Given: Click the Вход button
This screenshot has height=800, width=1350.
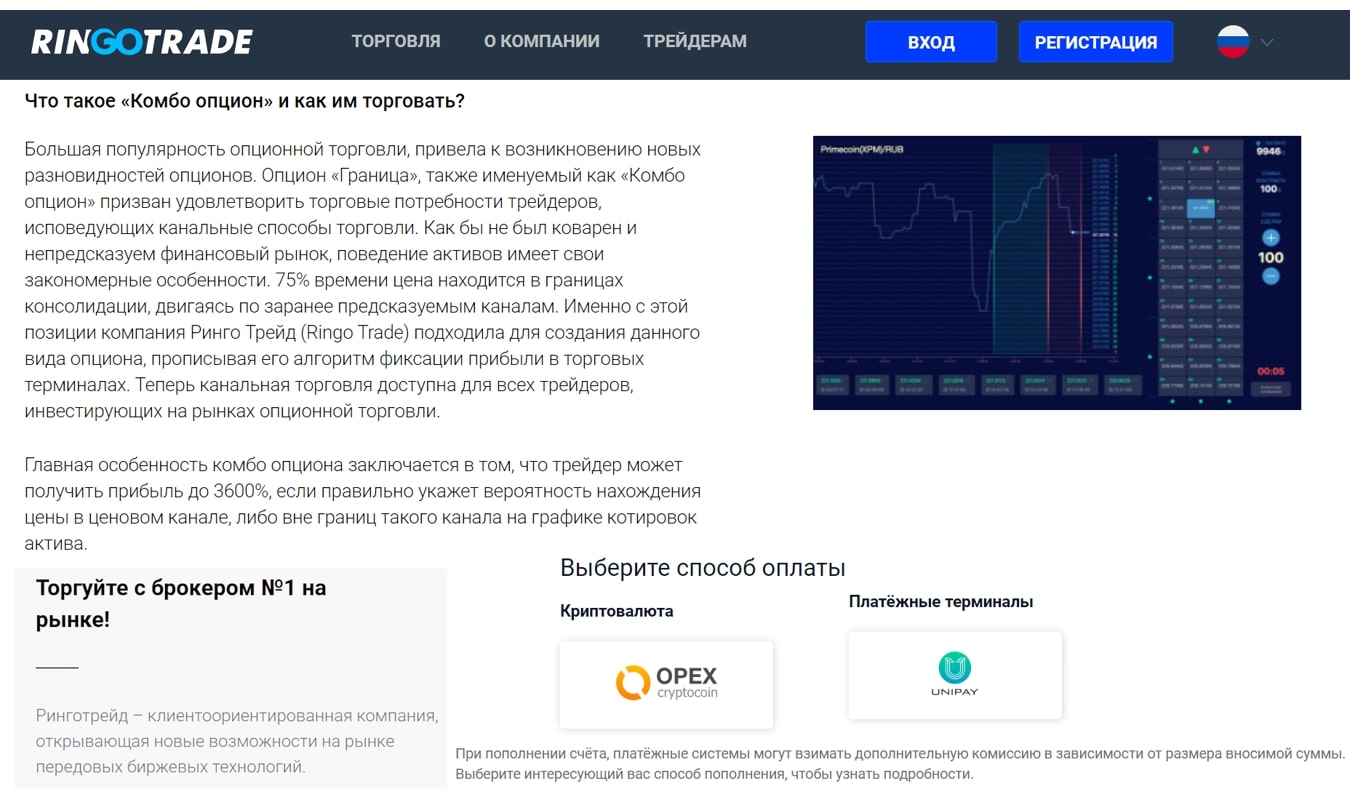Looking at the screenshot, I should point(931,42).
